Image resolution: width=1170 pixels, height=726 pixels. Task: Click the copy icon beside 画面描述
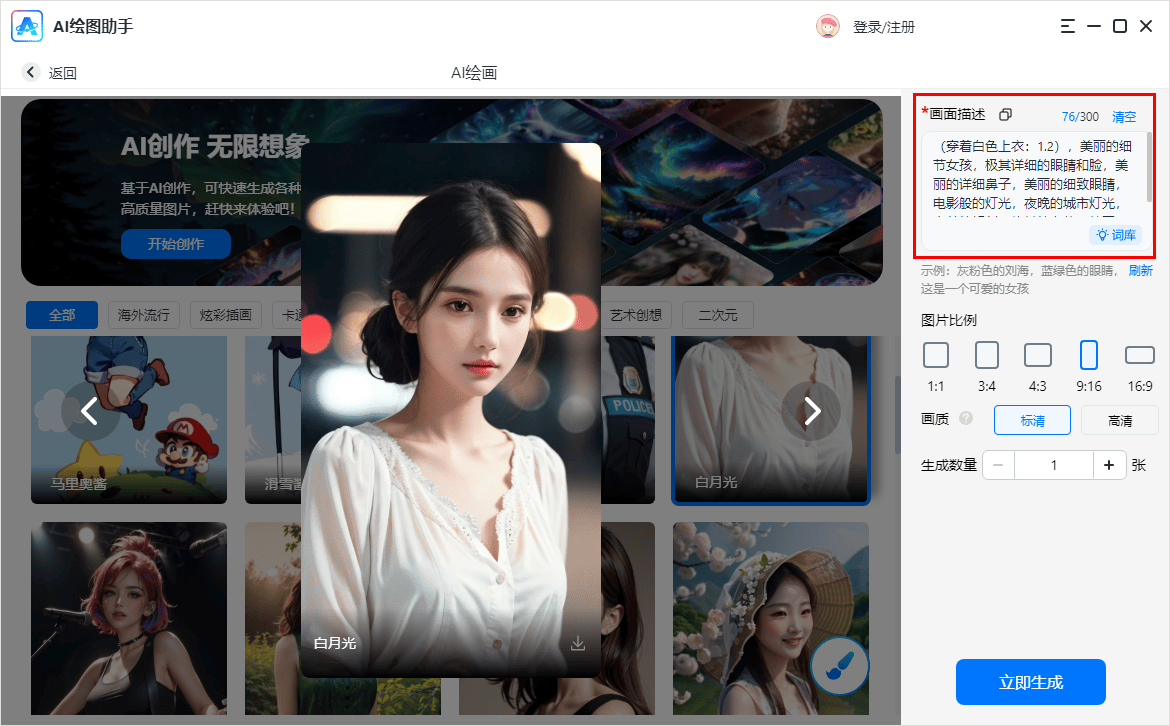1006,115
